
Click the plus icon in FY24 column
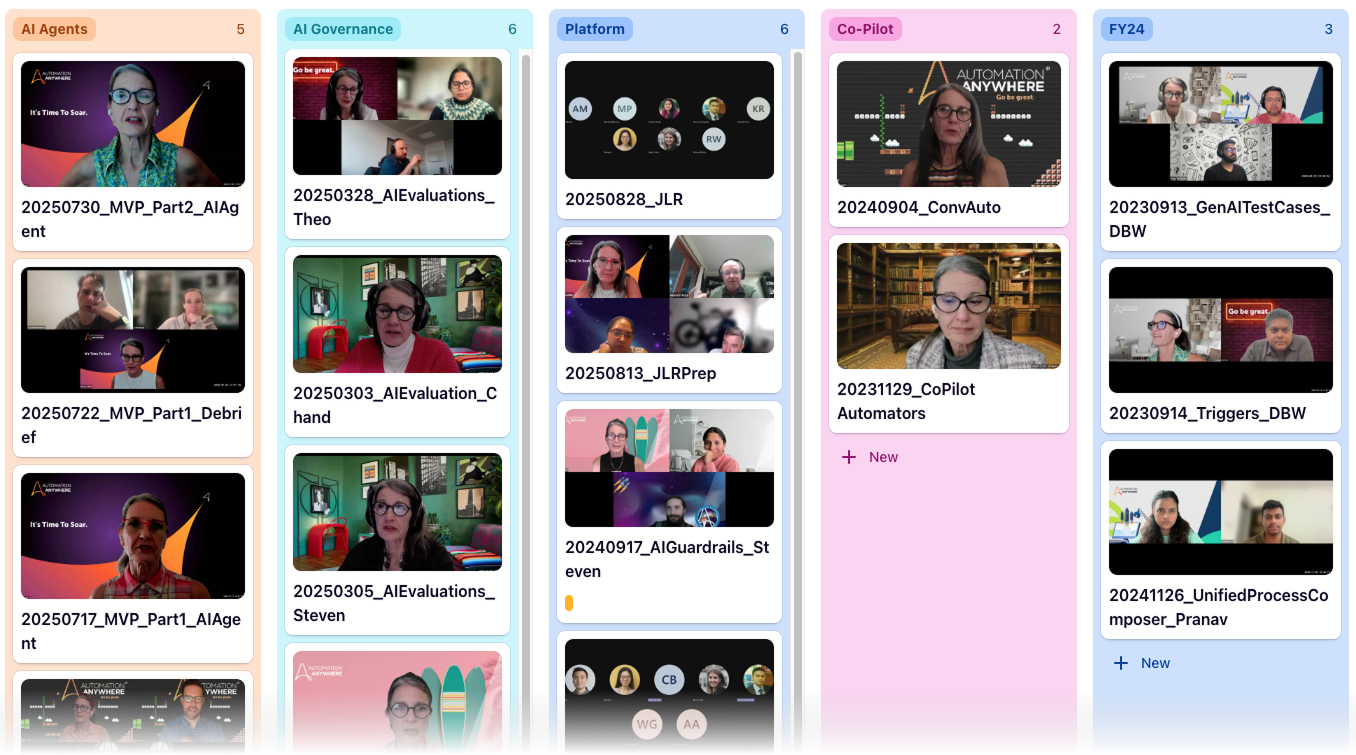coord(1121,663)
